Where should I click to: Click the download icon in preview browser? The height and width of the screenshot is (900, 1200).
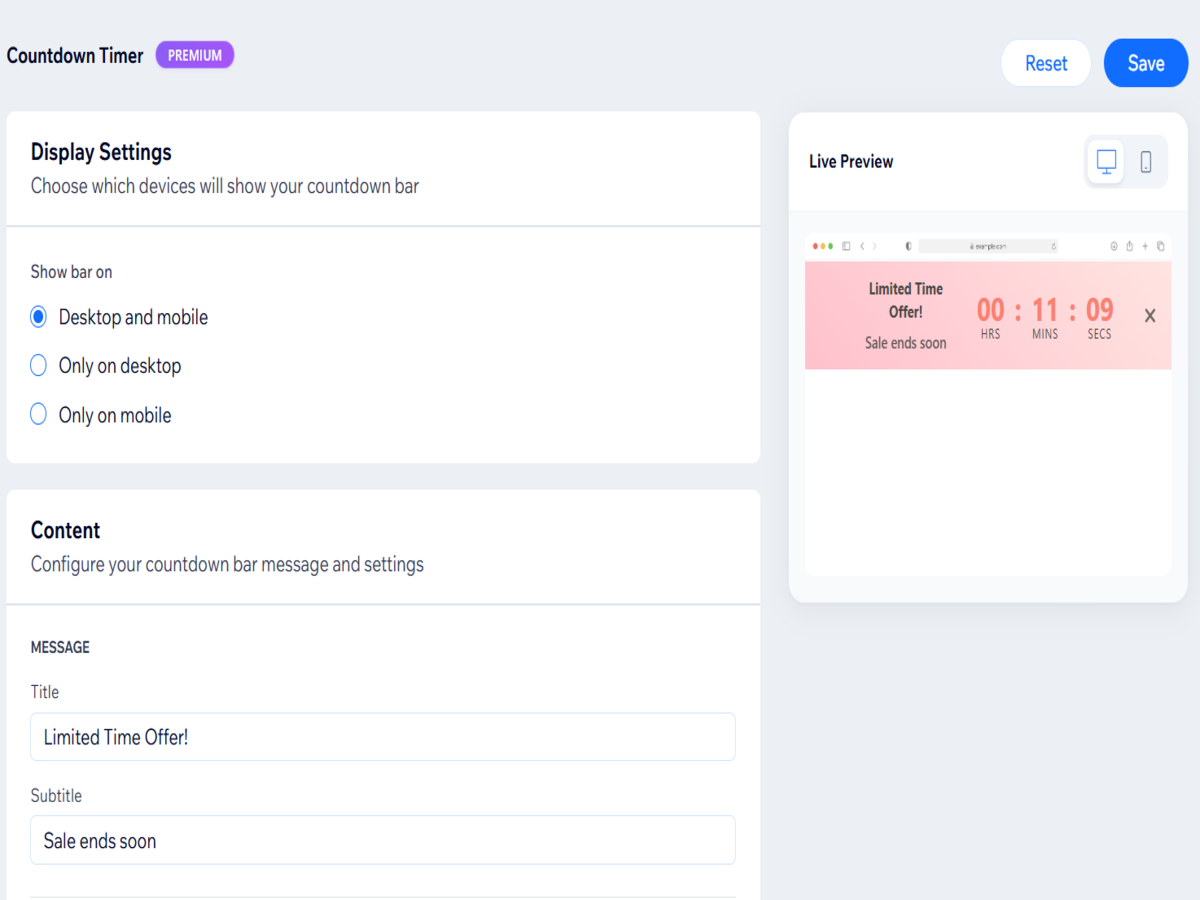1114,246
